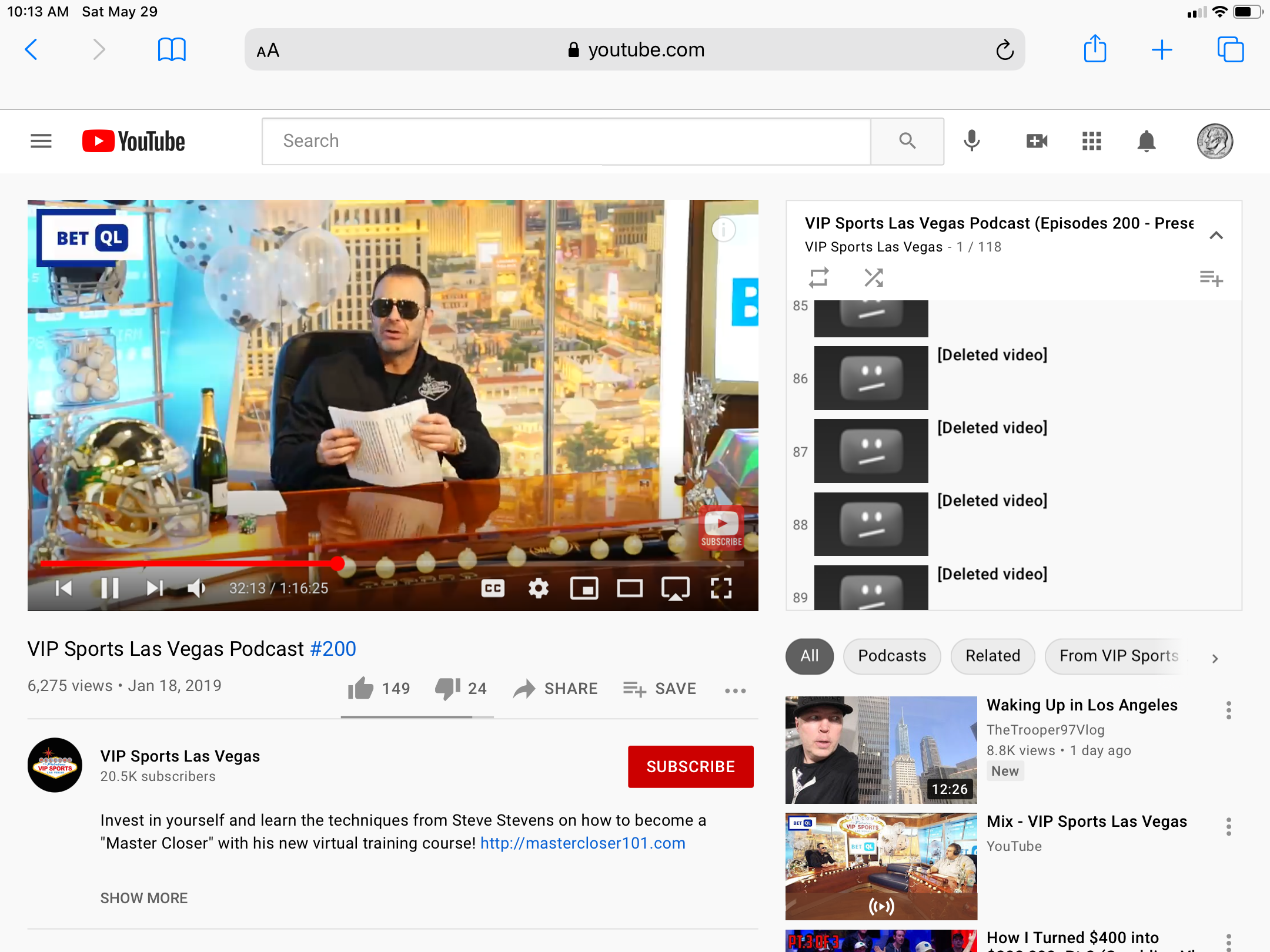This screenshot has width=1270, height=952.
Task: Reload the youtube.com page
Action: point(1005,50)
